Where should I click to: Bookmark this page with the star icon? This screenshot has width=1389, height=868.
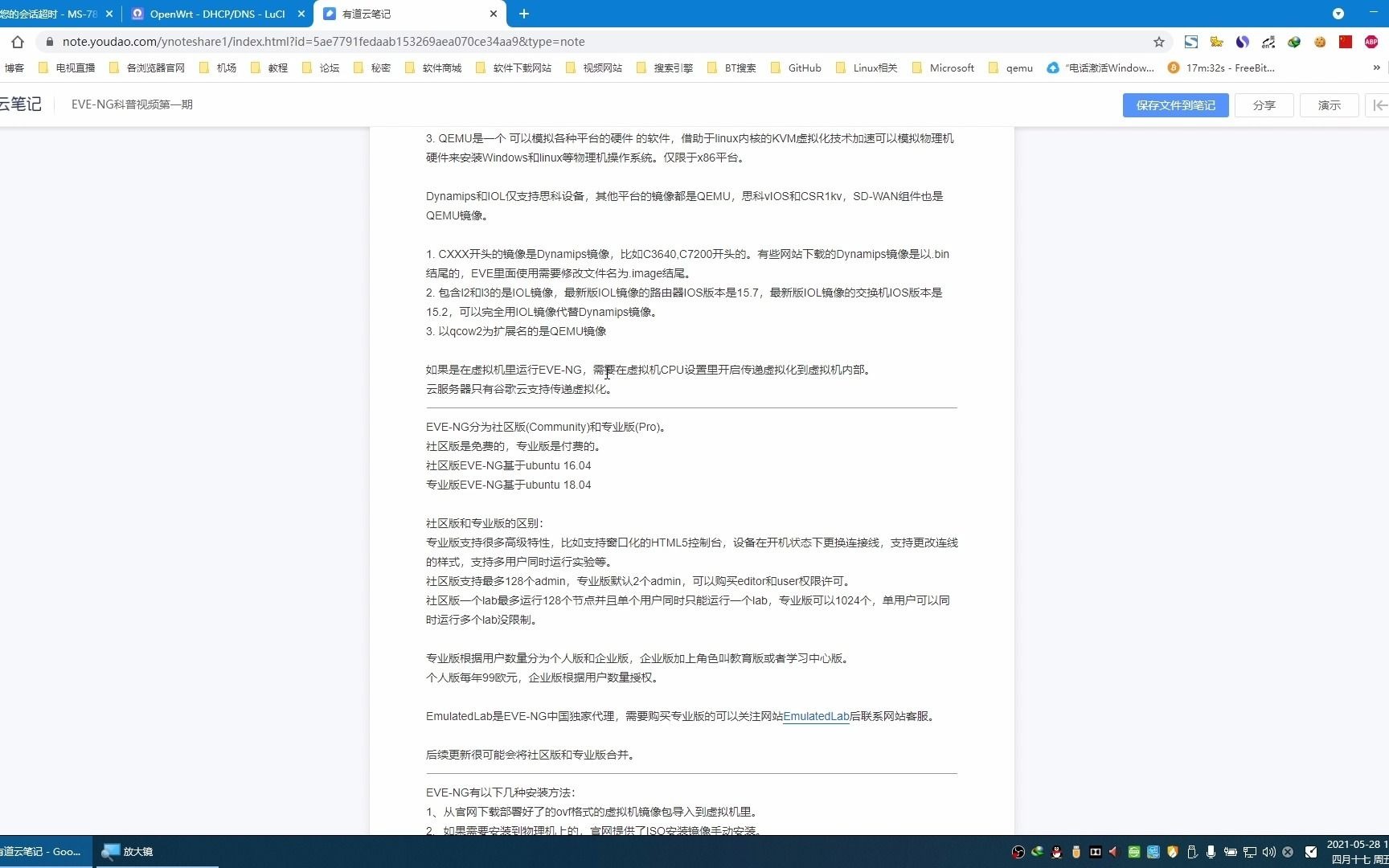1158,42
